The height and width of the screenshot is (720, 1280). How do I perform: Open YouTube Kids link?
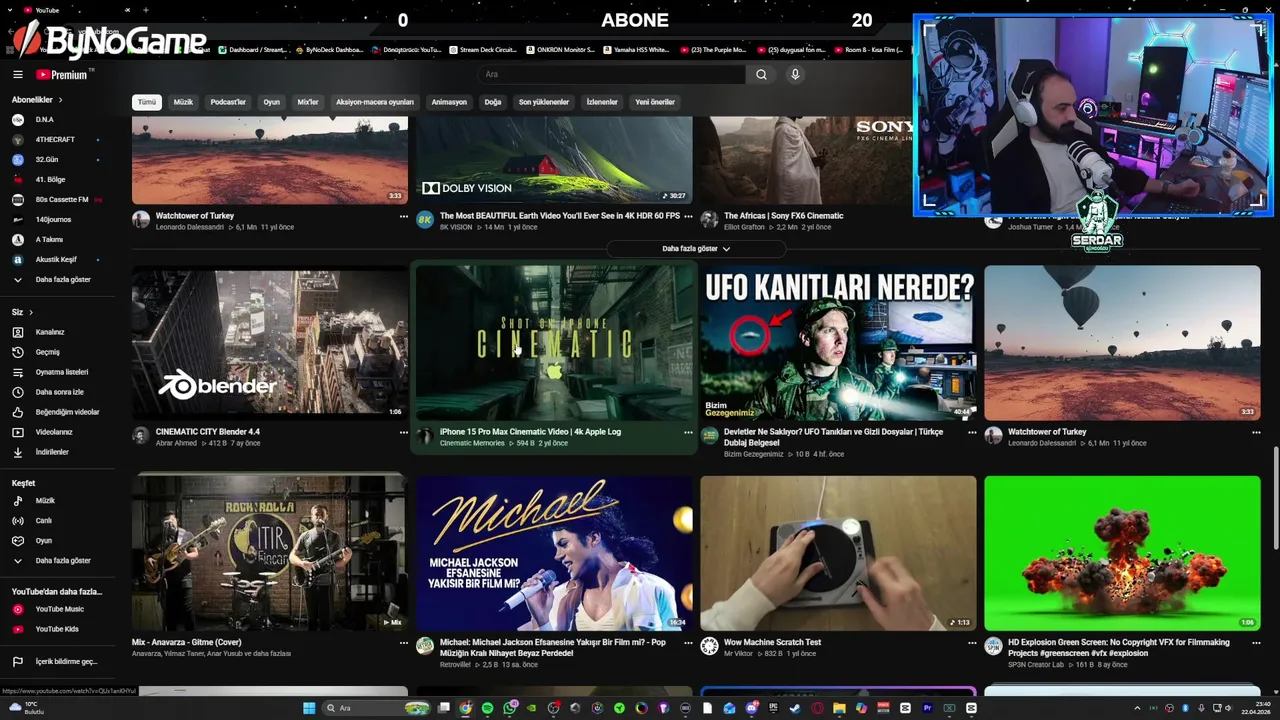[x=57, y=629]
